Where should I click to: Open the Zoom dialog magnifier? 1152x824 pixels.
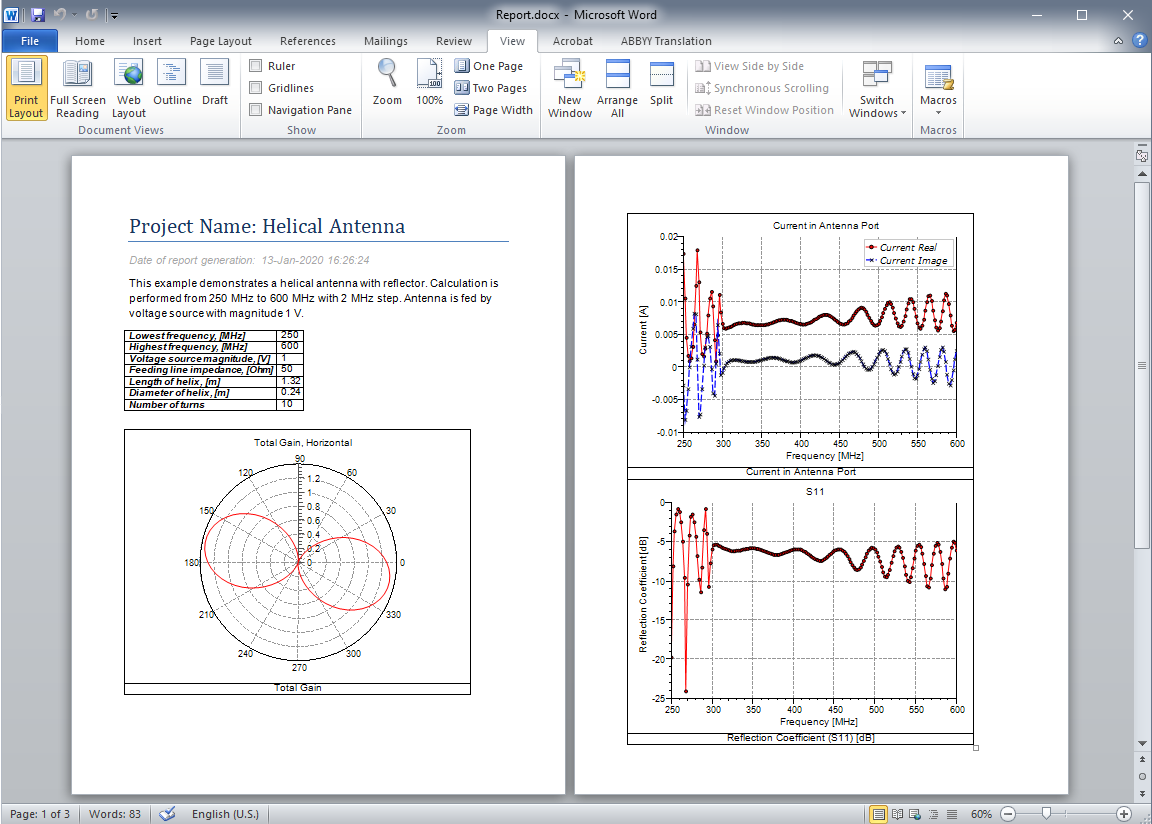click(x=387, y=82)
